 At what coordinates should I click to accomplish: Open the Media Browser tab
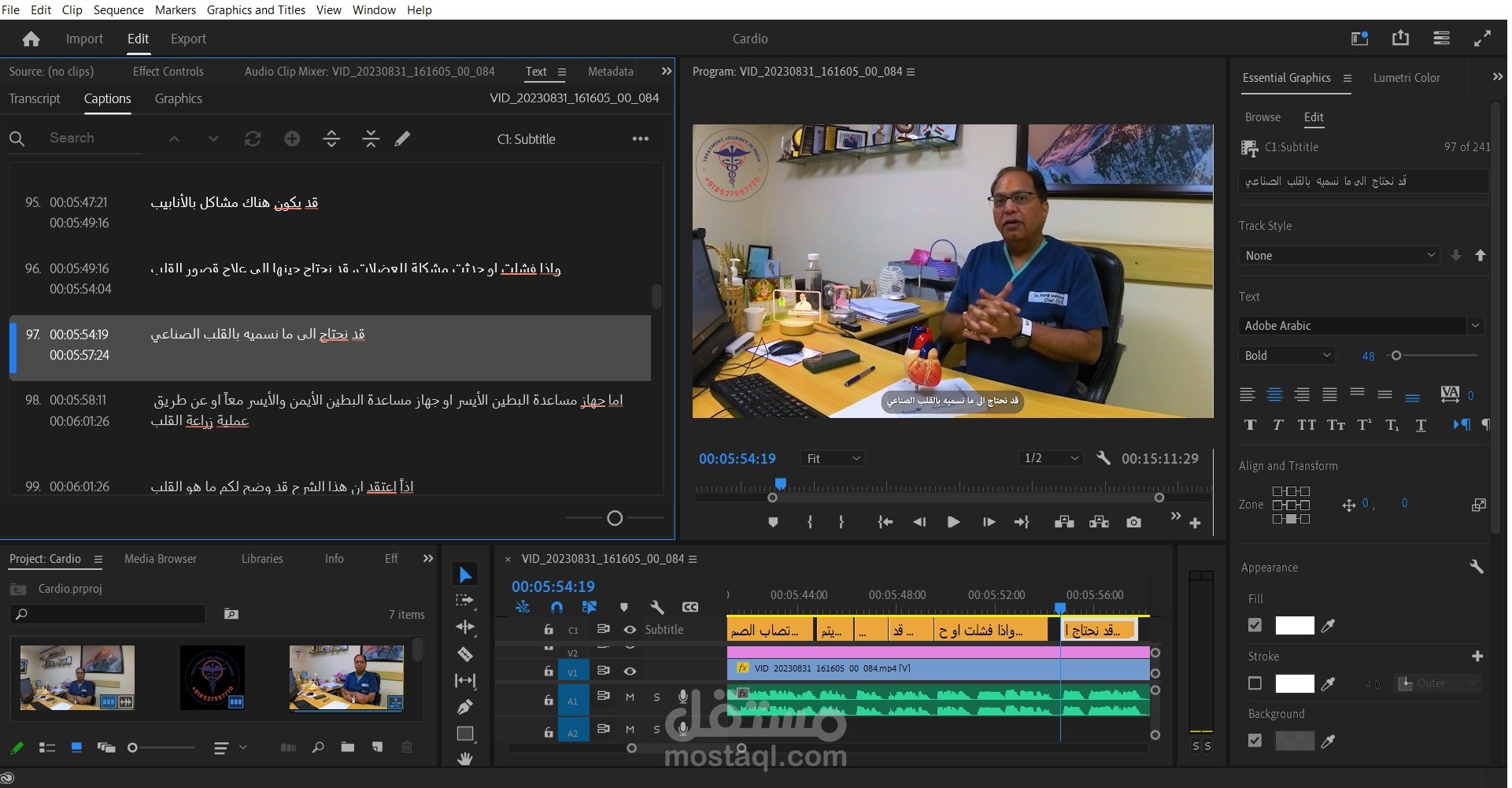(x=161, y=559)
